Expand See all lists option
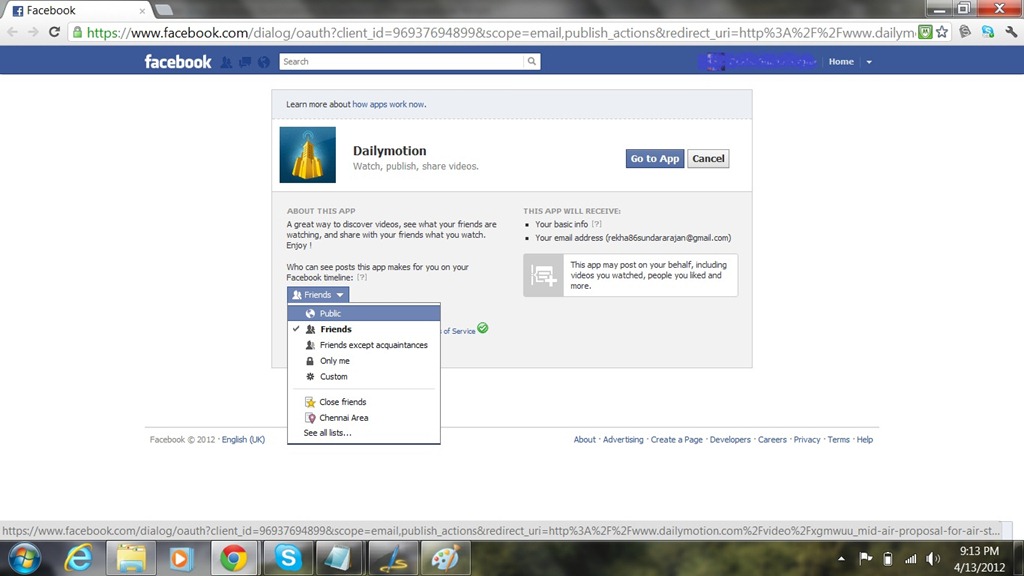The image size is (1024, 576). coord(327,433)
